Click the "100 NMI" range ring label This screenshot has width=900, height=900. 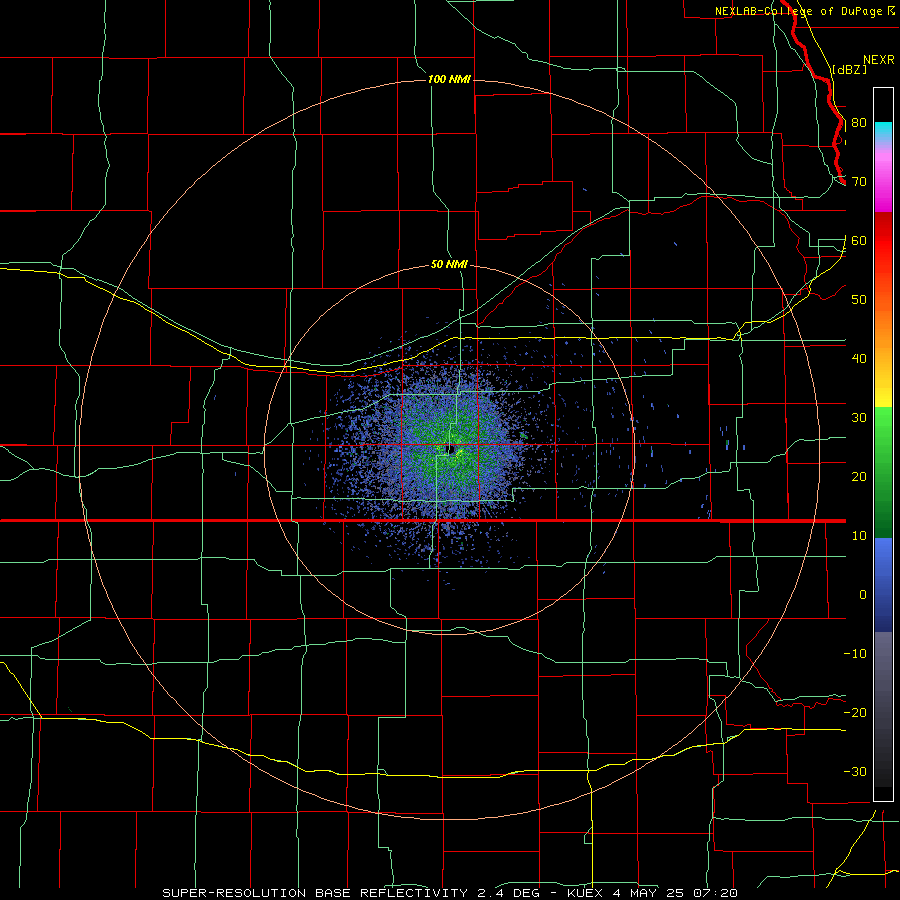(x=449, y=79)
